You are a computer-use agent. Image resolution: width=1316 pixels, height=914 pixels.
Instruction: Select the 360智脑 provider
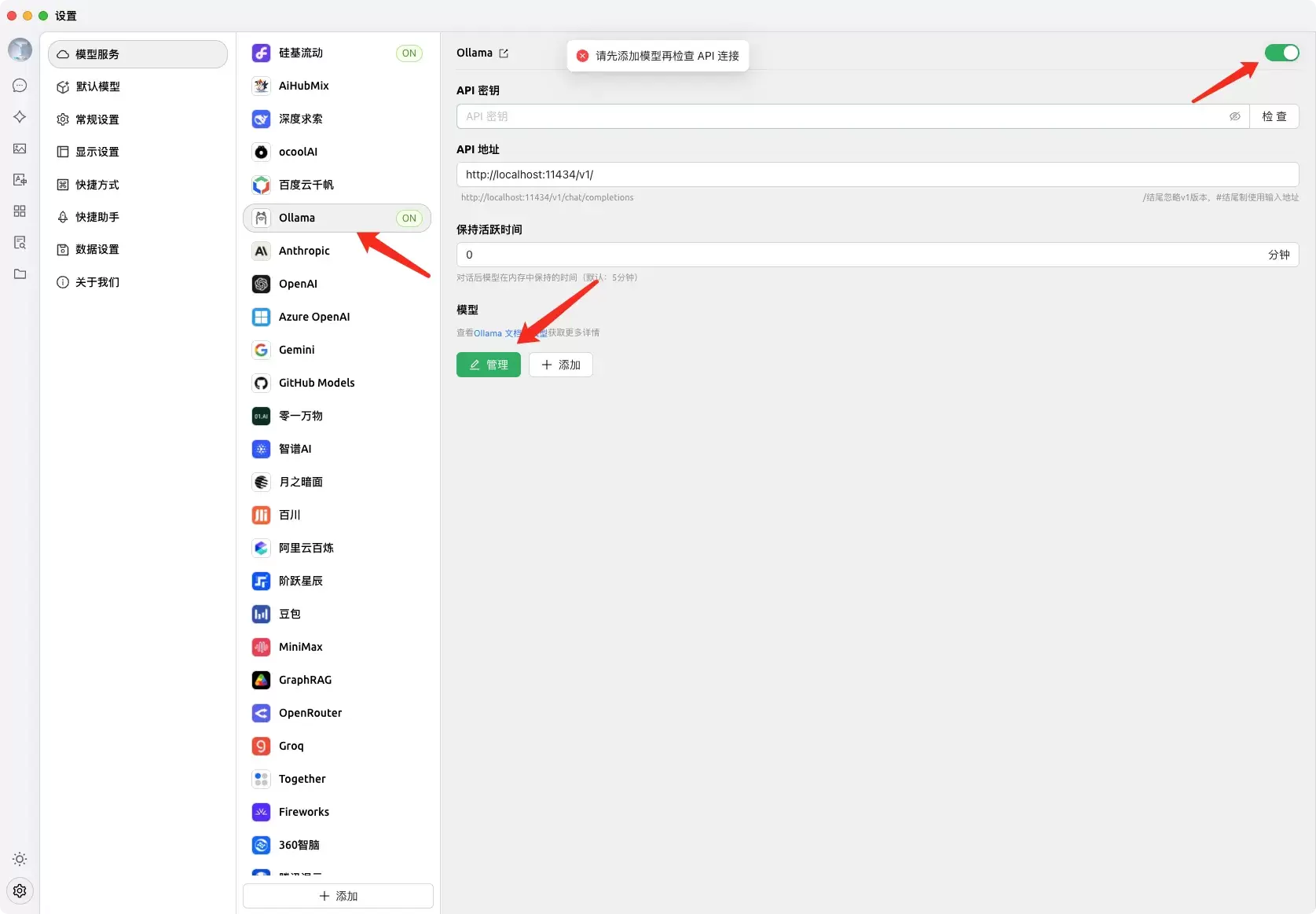337,845
